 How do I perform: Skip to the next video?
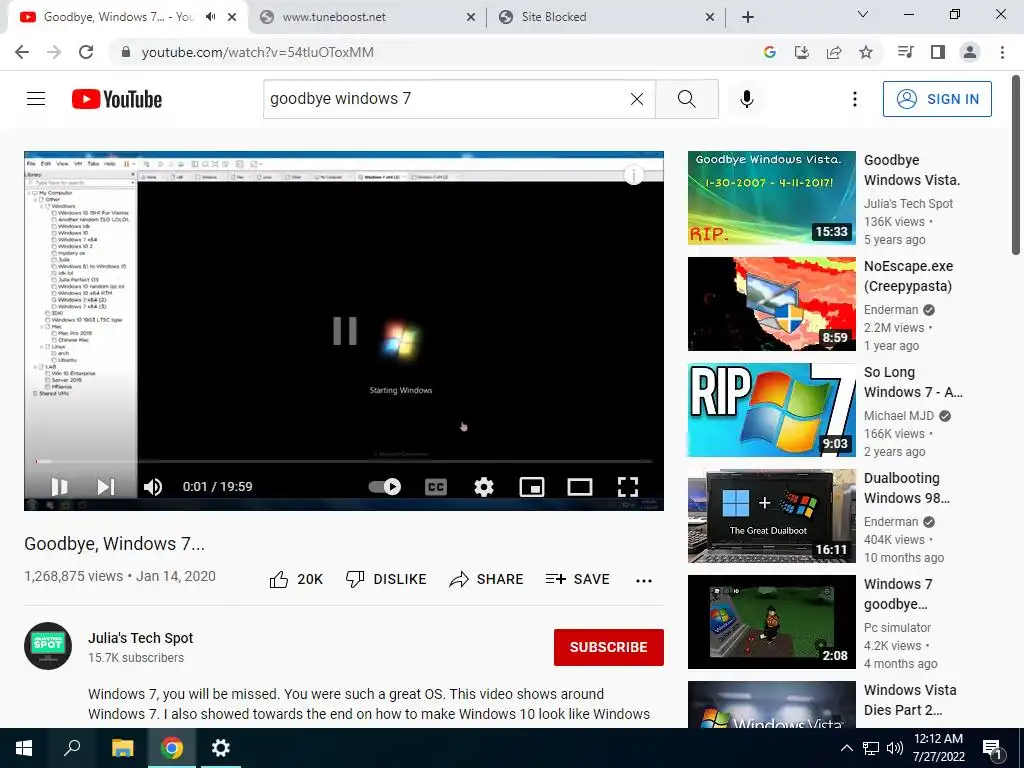pos(106,487)
